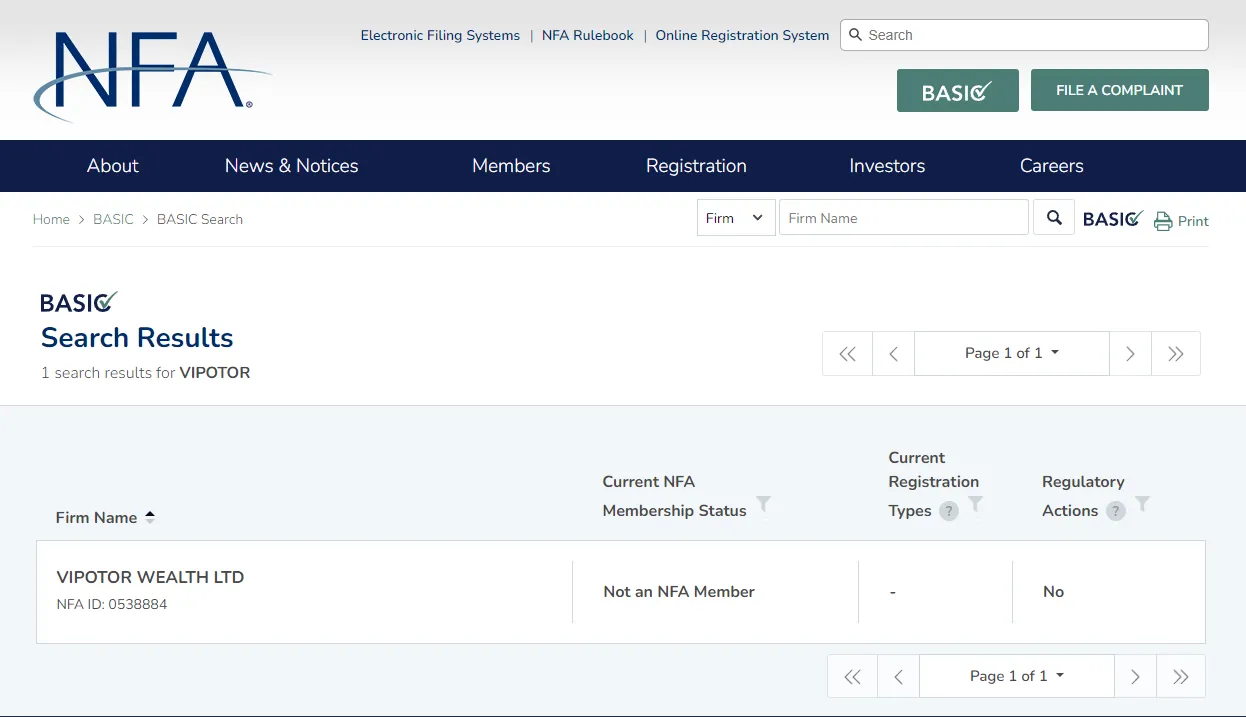
Task: Show help for Regulatory Actions
Action: (x=1116, y=511)
